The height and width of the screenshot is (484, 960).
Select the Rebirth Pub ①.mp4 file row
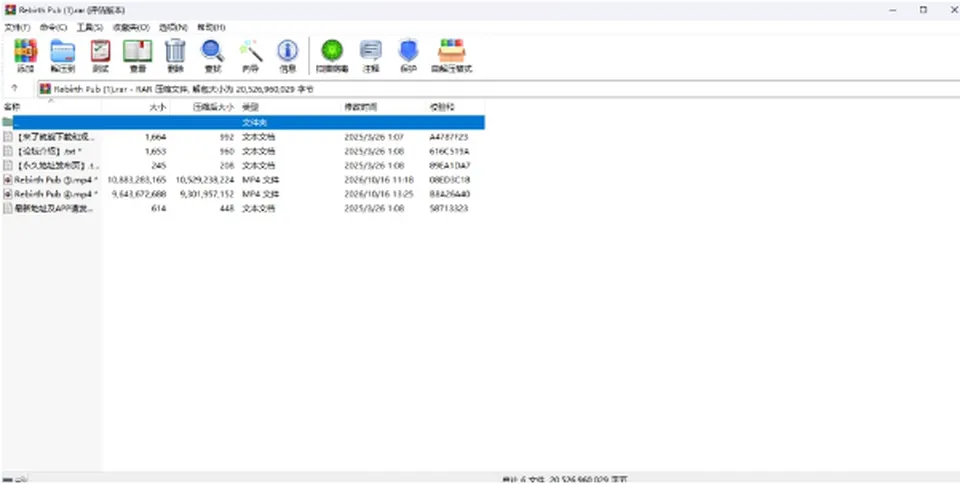tap(243, 180)
